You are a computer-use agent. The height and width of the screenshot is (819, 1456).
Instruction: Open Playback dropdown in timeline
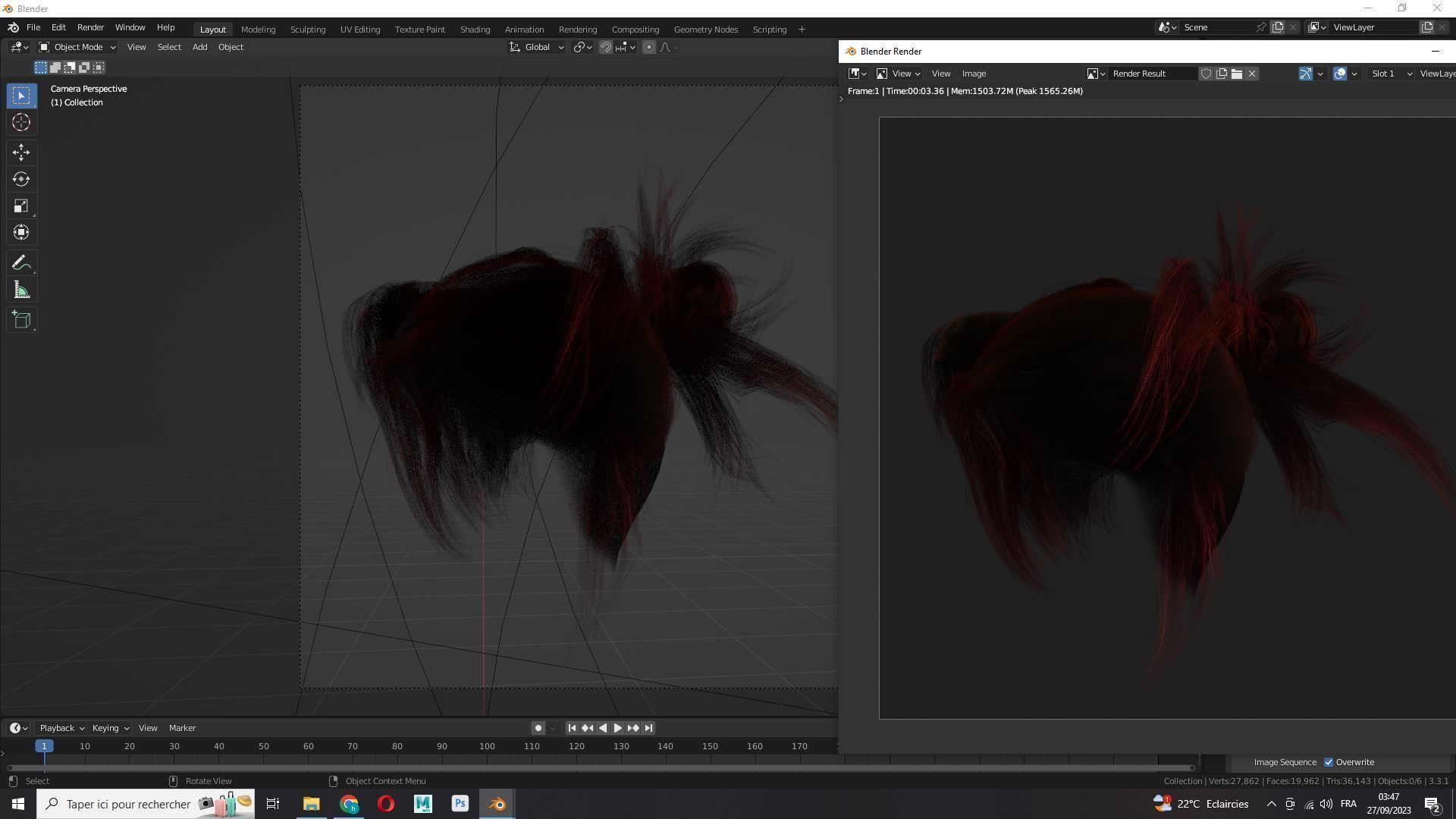click(x=61, y=728)
